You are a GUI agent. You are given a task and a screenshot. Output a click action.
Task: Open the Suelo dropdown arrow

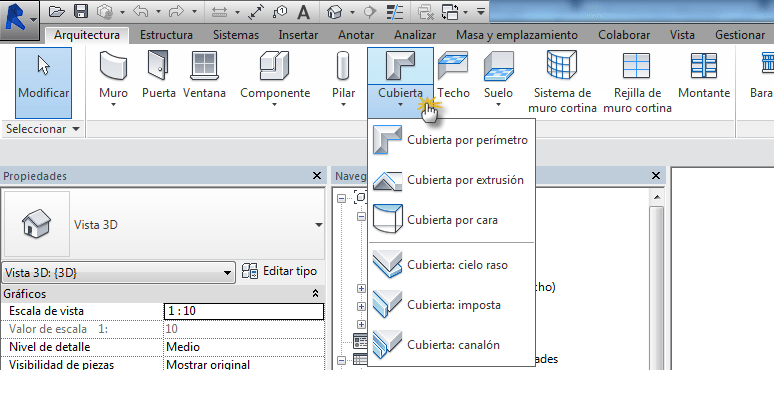pyautogui.click(x=498, y=105)
